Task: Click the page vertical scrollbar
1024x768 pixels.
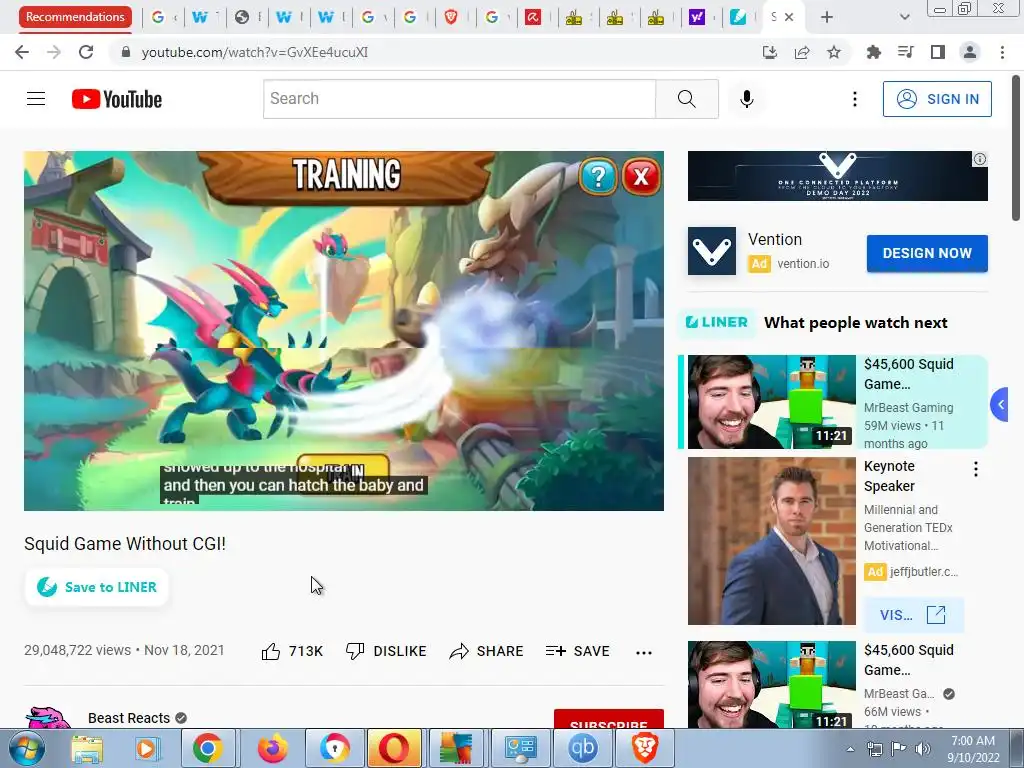Action: click(x=1016, y=149)
